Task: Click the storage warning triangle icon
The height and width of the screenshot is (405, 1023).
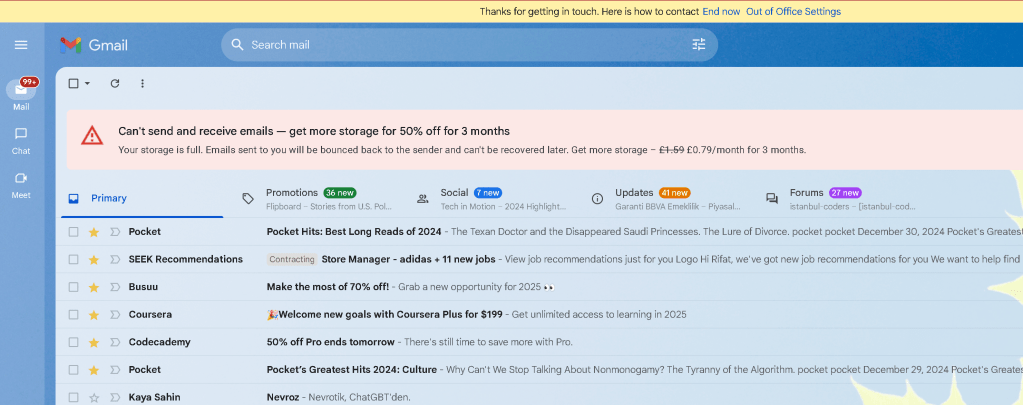Action: tap(92, 136)
